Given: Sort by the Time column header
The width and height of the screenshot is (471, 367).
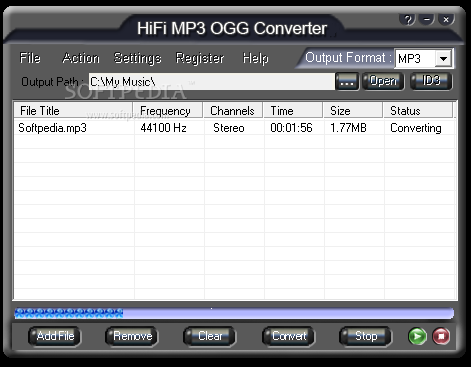Looking at the screenshot, I should [x=293, y=111].
